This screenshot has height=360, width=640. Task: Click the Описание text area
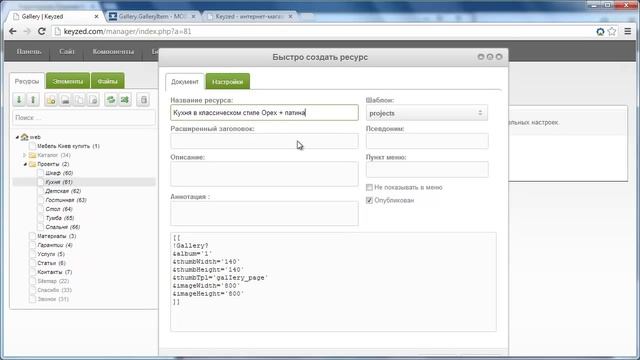264,174
